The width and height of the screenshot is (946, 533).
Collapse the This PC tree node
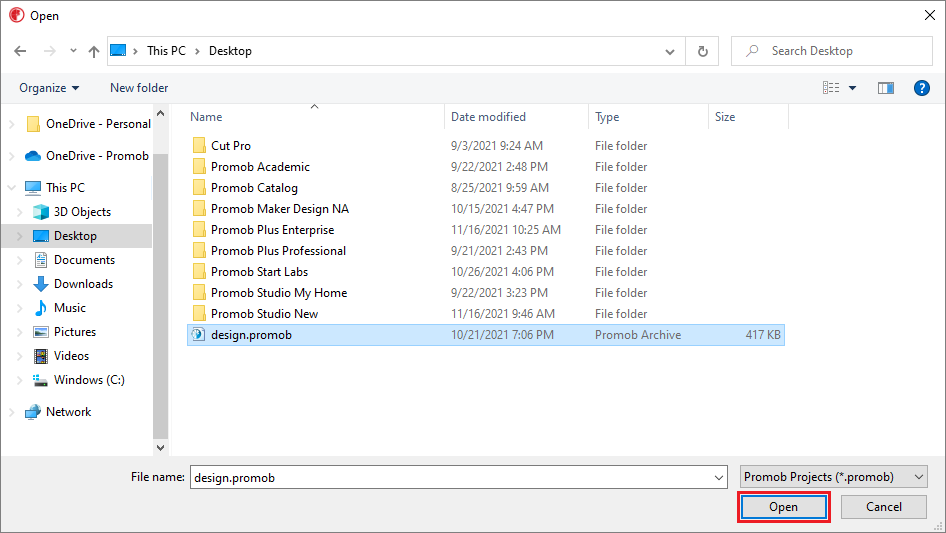pyautogui.click(x=11, y=188)
